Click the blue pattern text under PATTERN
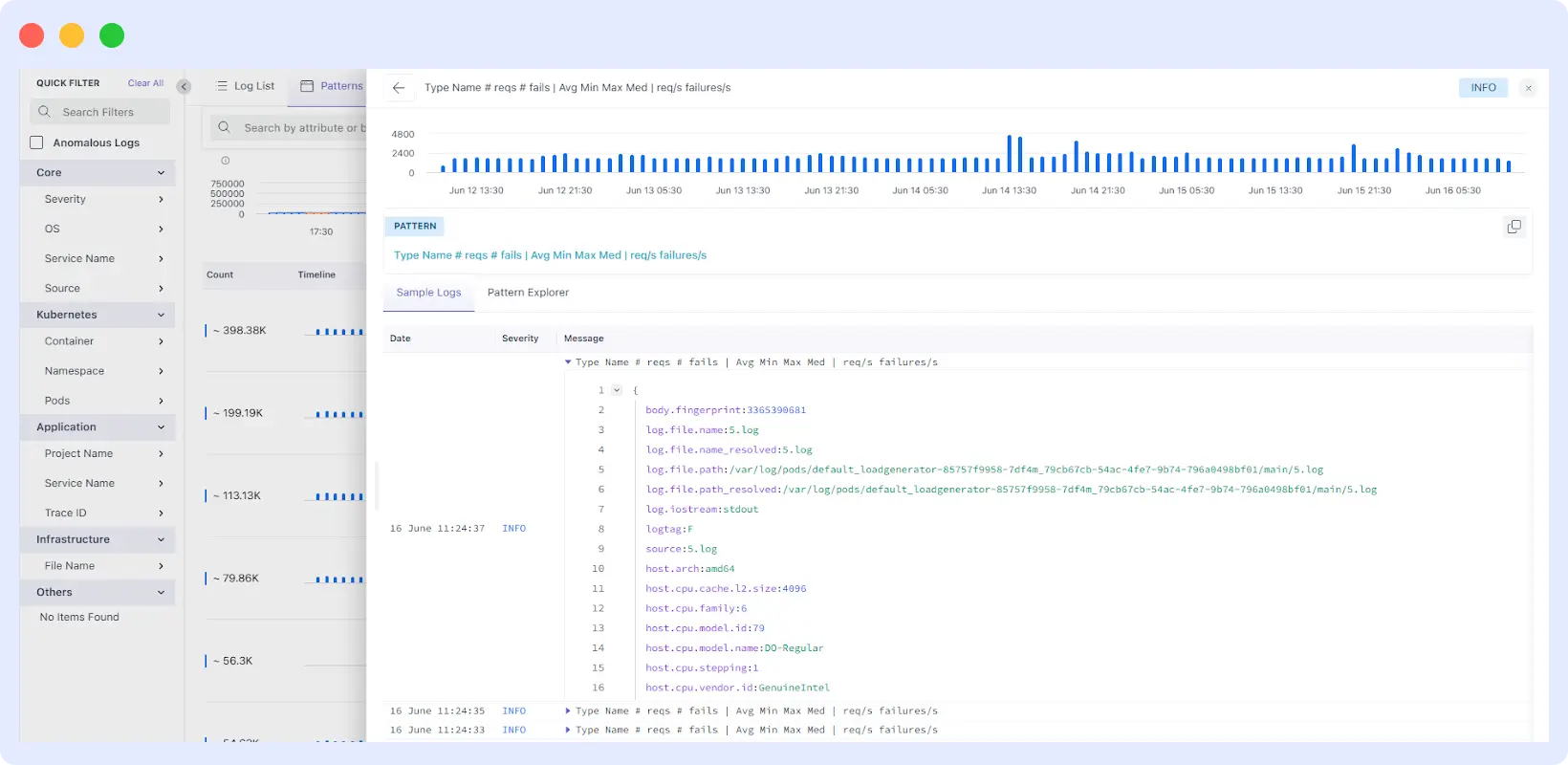 click(x=550, y=255)
